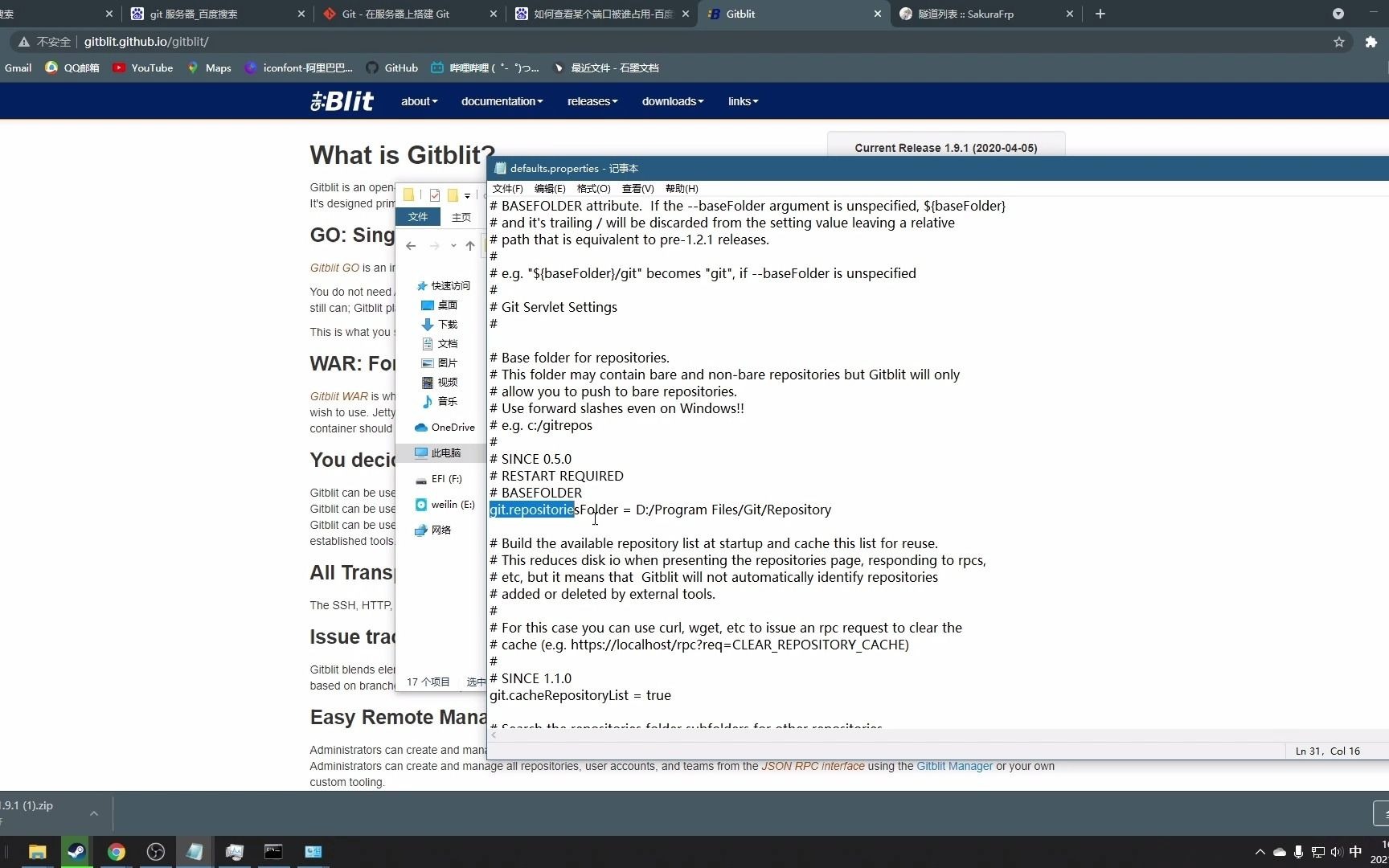Switch to the SakuraFrp browser tab
The image size is (1389, 868).
point(986,14)
